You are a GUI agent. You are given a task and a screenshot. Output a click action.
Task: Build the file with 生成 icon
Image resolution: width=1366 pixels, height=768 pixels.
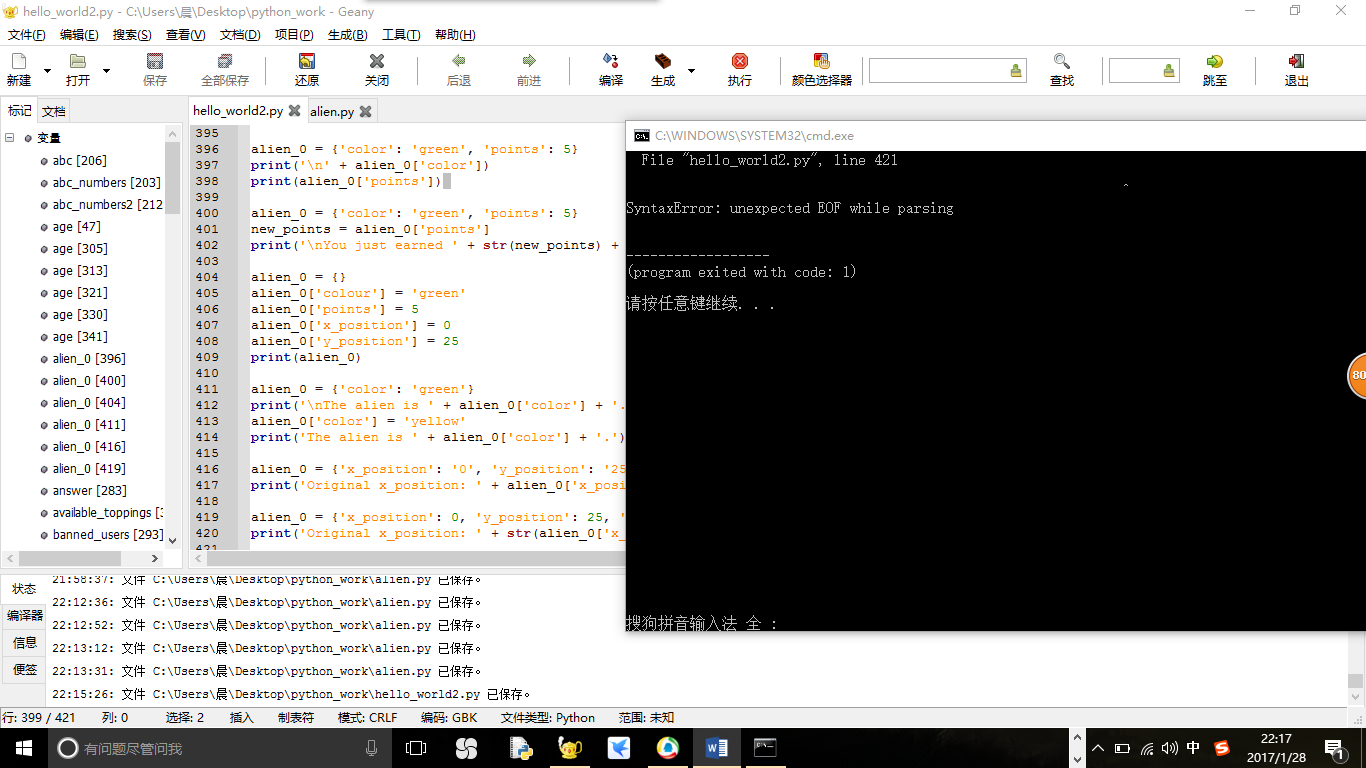[663, 69]
